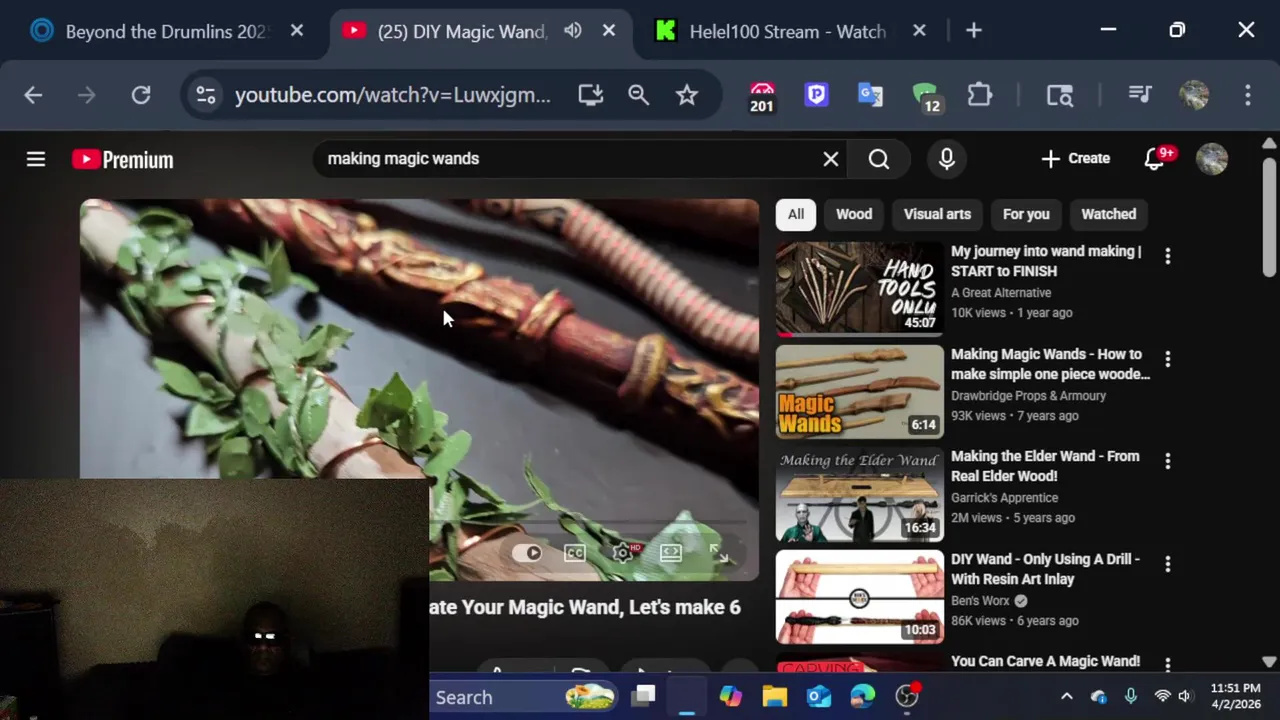Open a new browser tab
Viewport: 1280px width, 720px height.
[973, 31]
